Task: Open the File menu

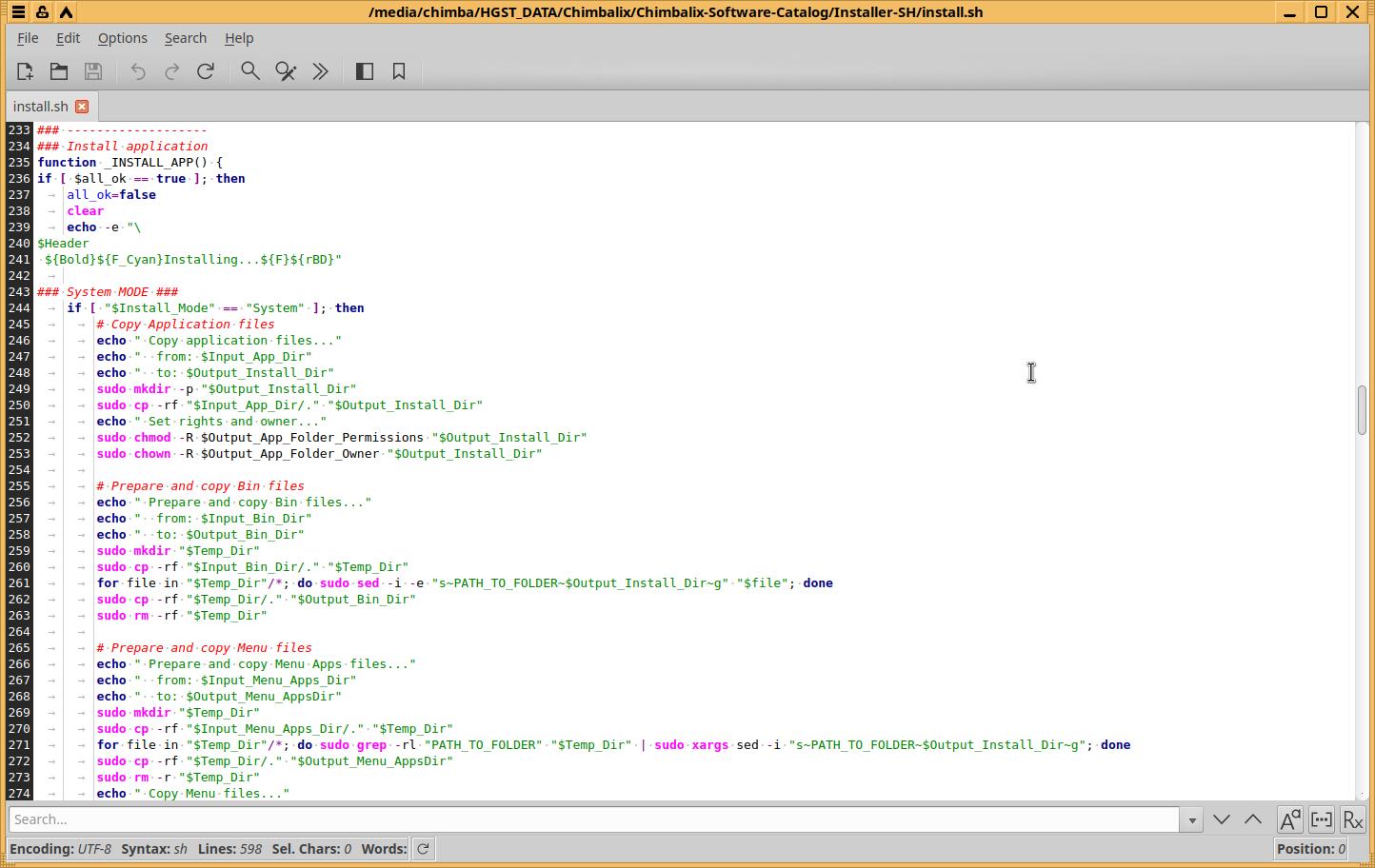Action: click(28, 38)
